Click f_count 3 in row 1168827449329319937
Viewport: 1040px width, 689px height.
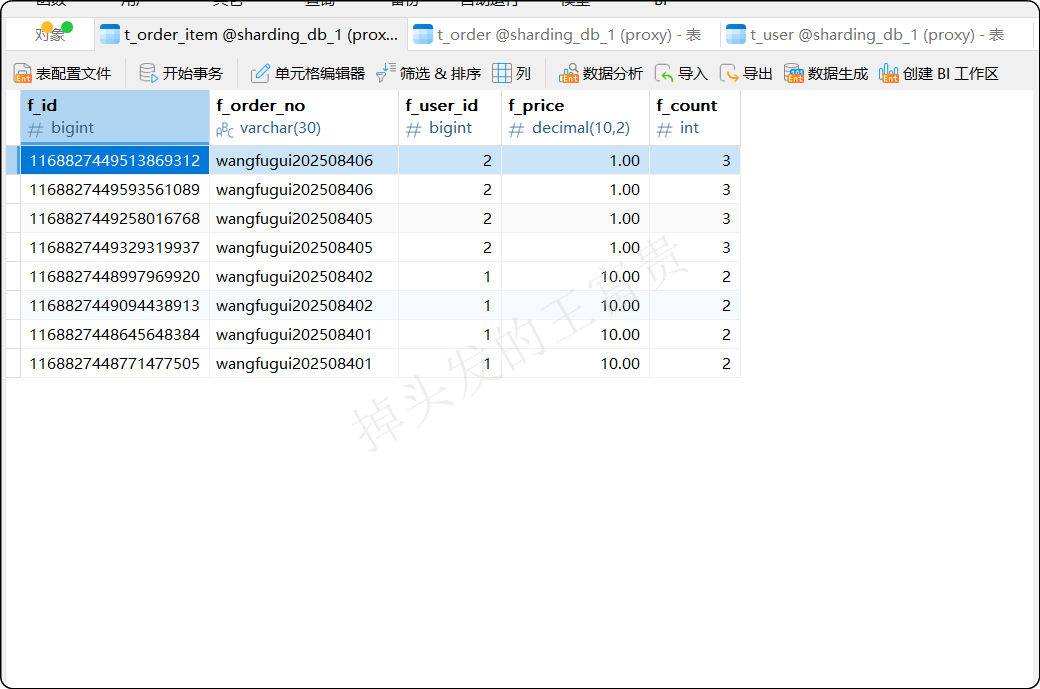[694, 247]
